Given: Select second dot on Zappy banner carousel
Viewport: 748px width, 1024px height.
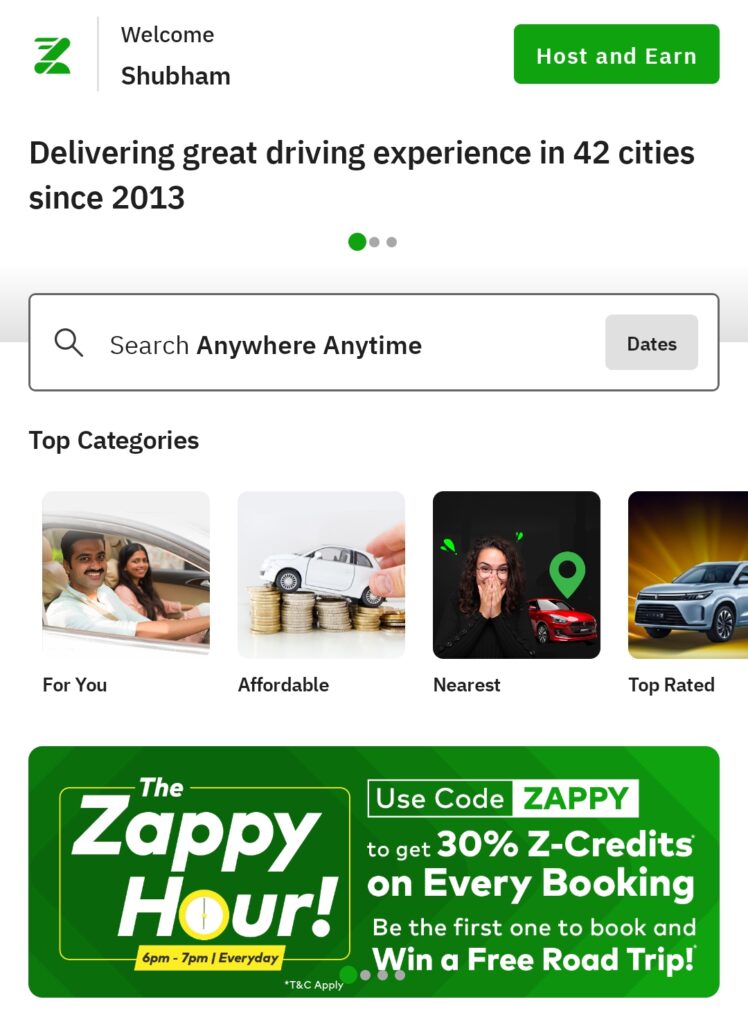Looking at the screenshot, I should [365, 975].
